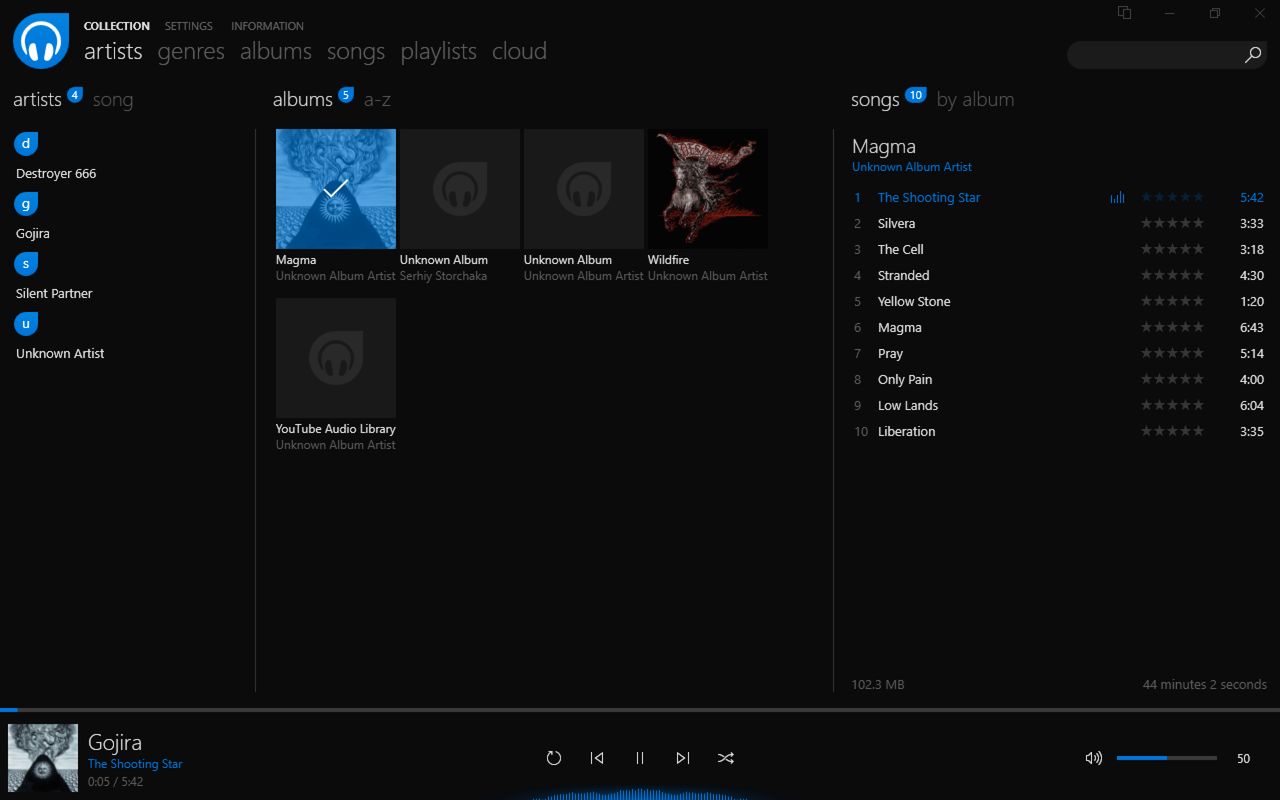This screenshot has width=1280, height=800.
Task: Click the letter u artist index badge
Action: [x=26, y=324]
